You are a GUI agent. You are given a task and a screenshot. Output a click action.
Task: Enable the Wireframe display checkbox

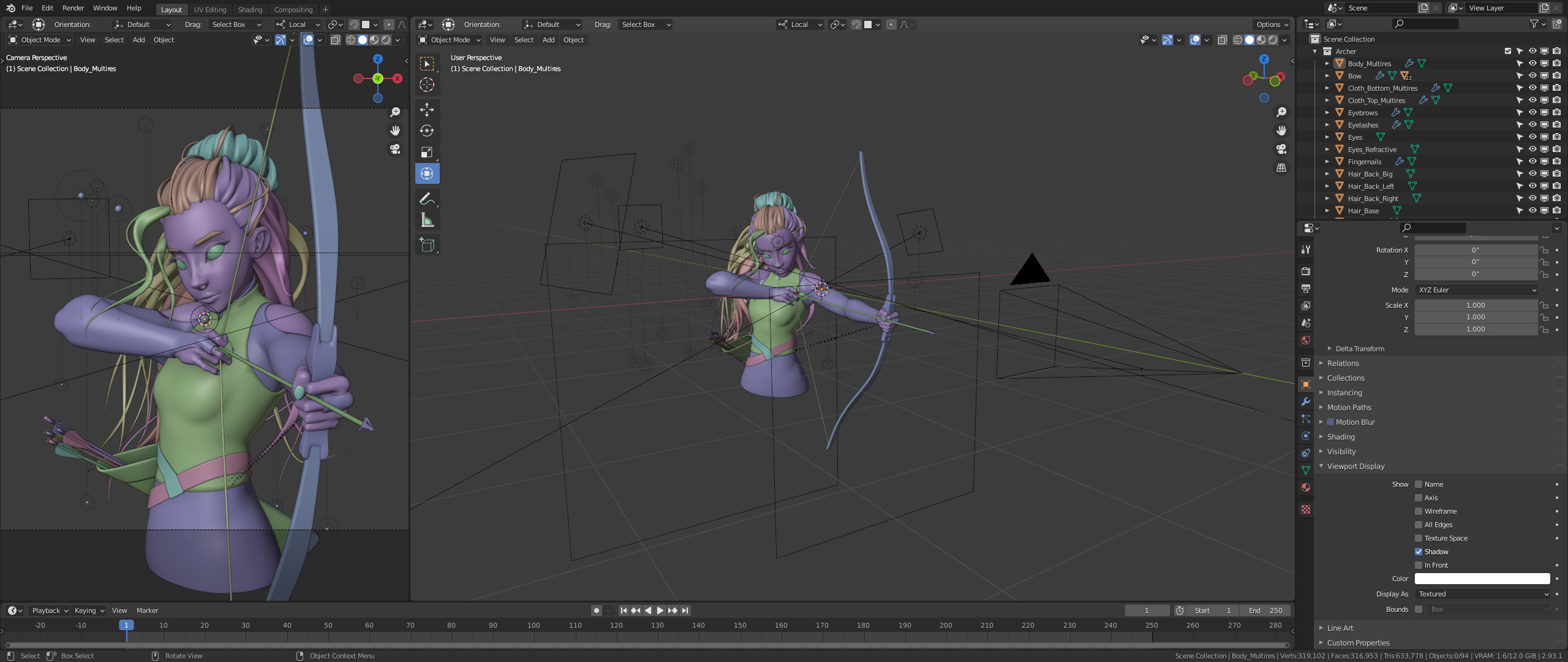click(x=1419, y=511)
